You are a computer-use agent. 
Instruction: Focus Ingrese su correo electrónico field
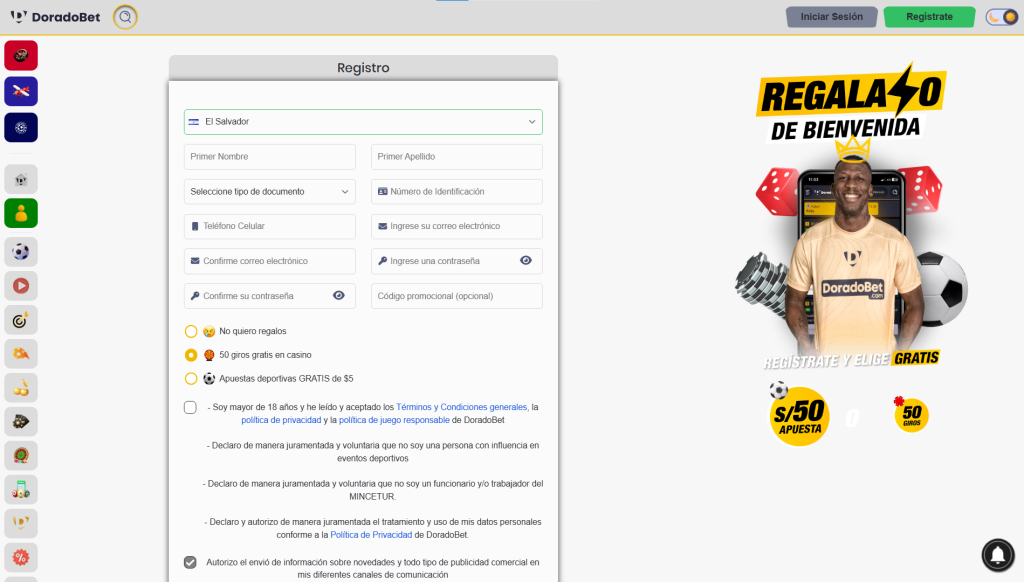coord(456,226)
